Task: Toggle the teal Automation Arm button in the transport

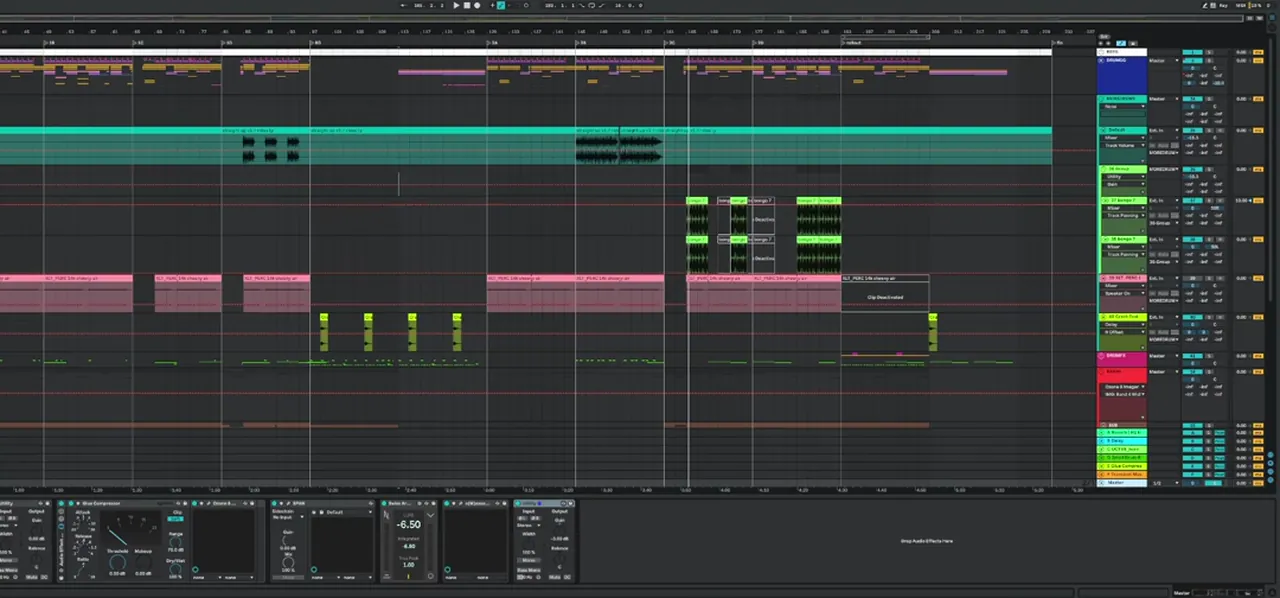Action: tap(501, 5)
